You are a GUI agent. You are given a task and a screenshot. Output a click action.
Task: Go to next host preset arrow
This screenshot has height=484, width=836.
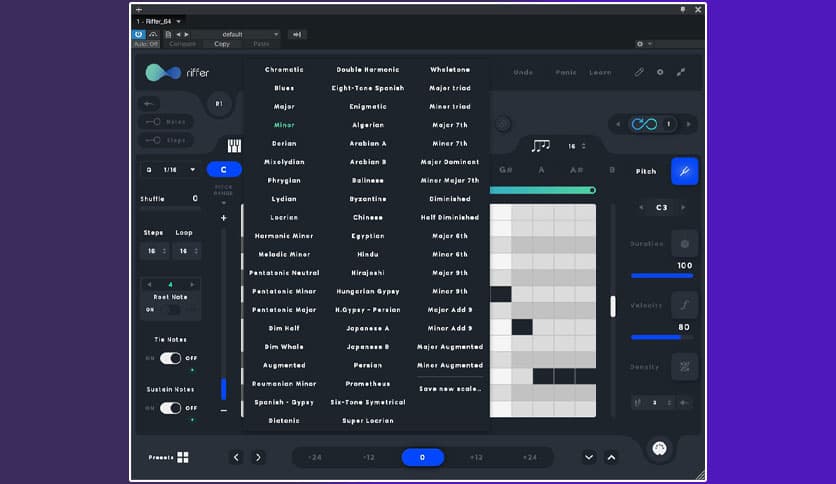pyautogui.click(x=186, y=34)
